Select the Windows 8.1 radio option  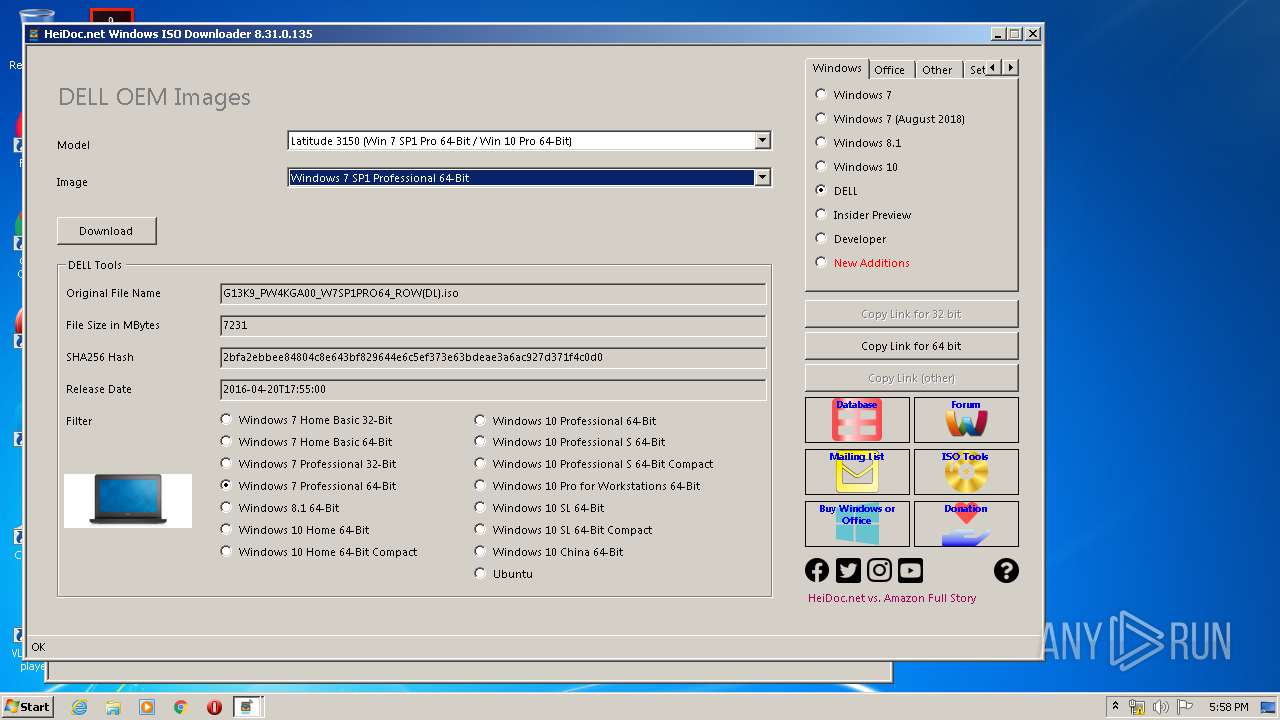point(858,143)
